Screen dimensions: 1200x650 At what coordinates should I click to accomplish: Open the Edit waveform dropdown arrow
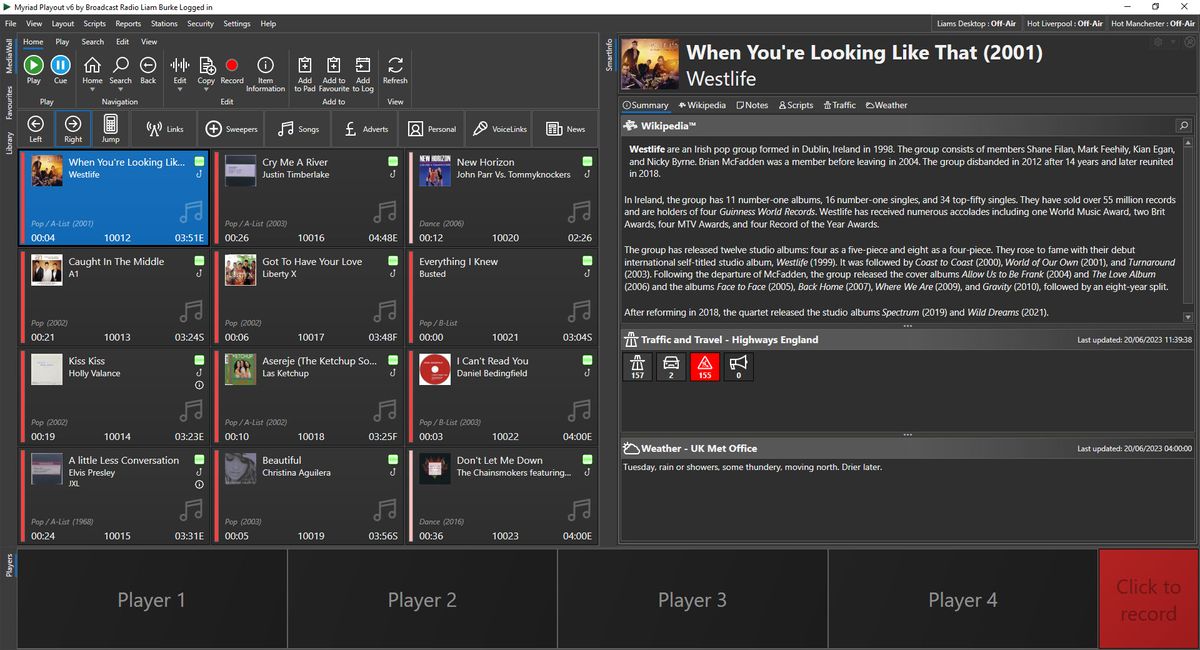(180, 89)
